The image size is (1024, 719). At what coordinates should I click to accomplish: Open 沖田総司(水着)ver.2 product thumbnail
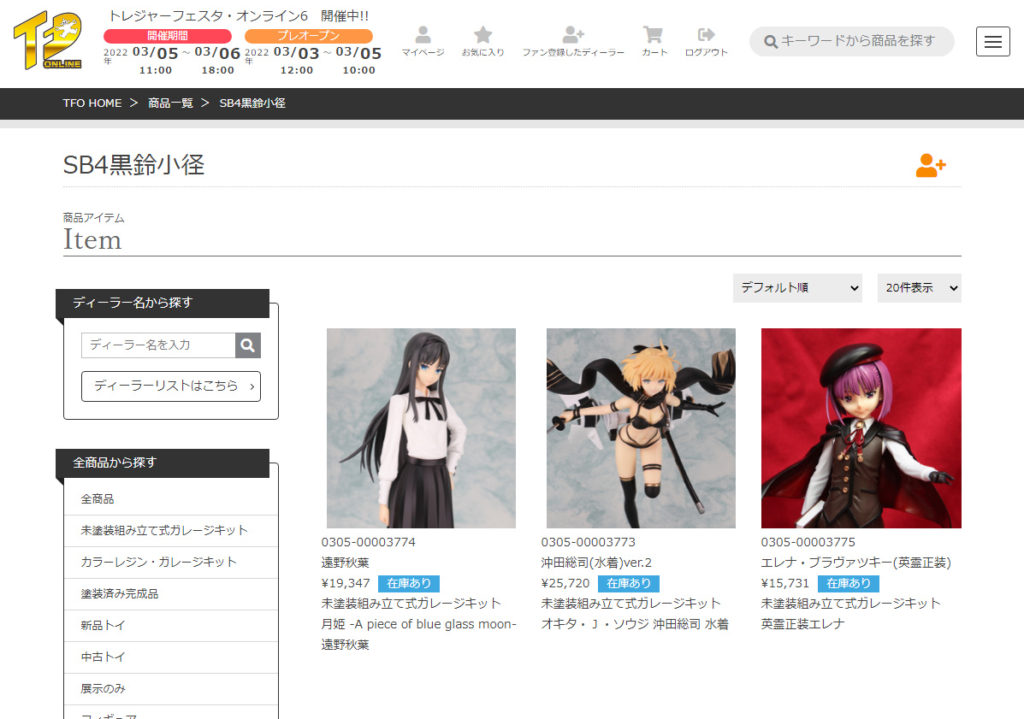click(x=640, y=428)
